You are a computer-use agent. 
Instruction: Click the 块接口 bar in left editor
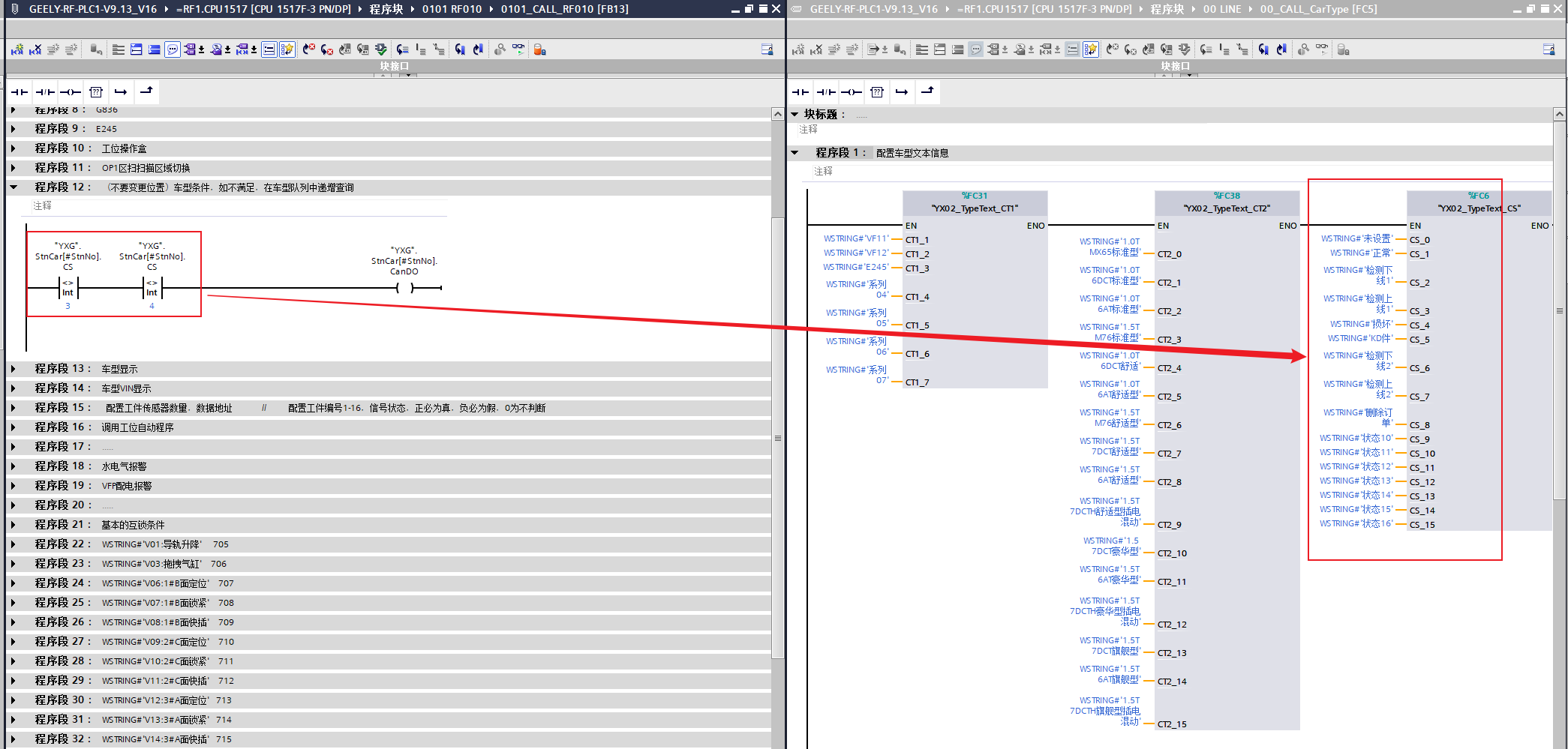[x=394, y=66]
